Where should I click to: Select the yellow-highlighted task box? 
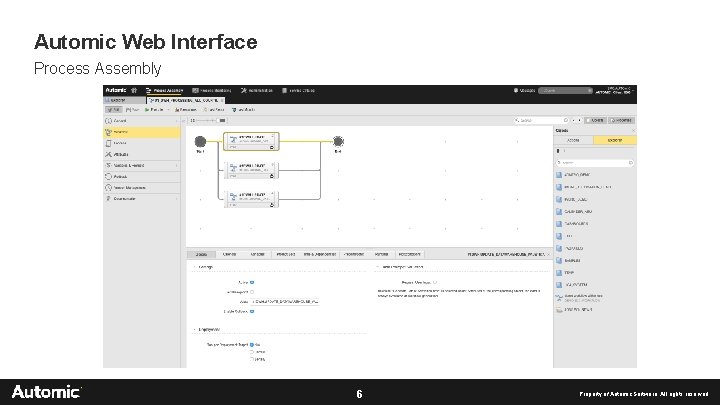[251, 141]
